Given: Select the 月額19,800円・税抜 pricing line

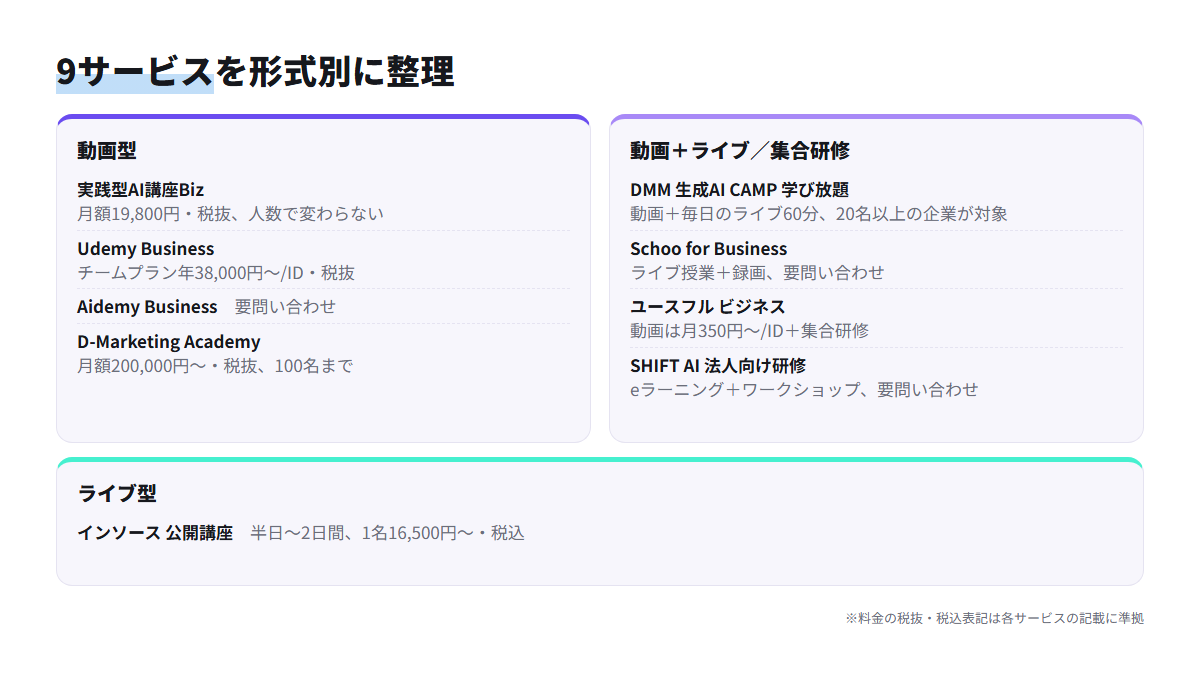Looking at the screenshot, I should pyautogui.click(x=231, y=214).
